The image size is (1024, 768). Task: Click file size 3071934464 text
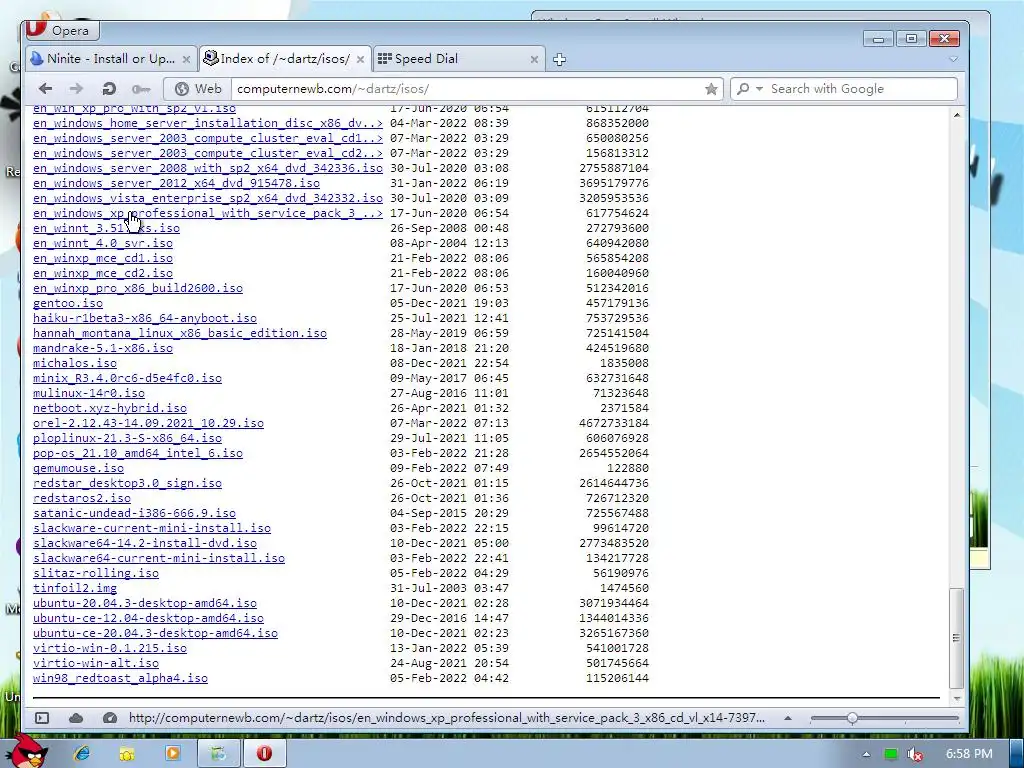click(x=614, y=603)
